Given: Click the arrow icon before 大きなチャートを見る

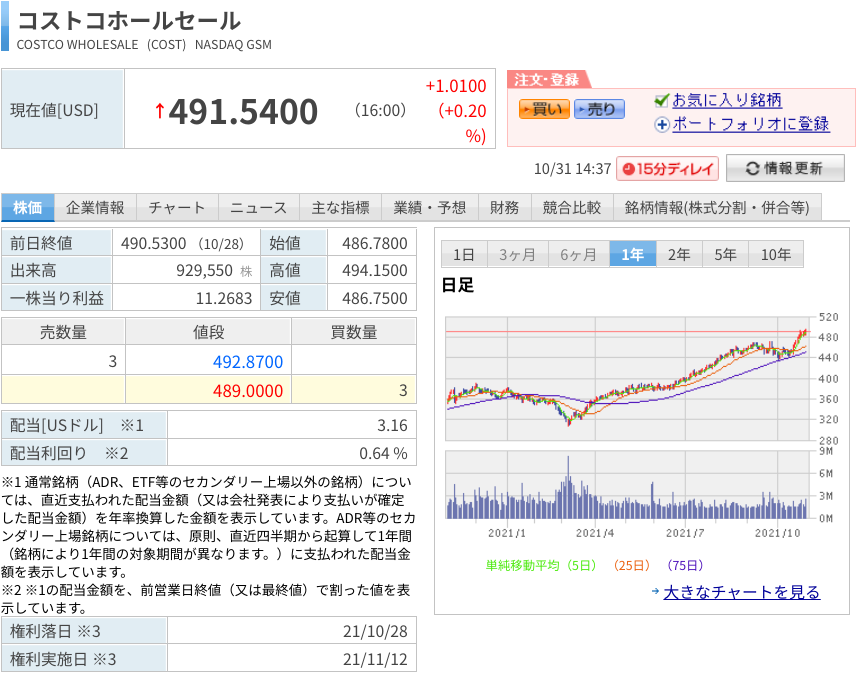Looking at the screenshot, I should coord(655,591).
